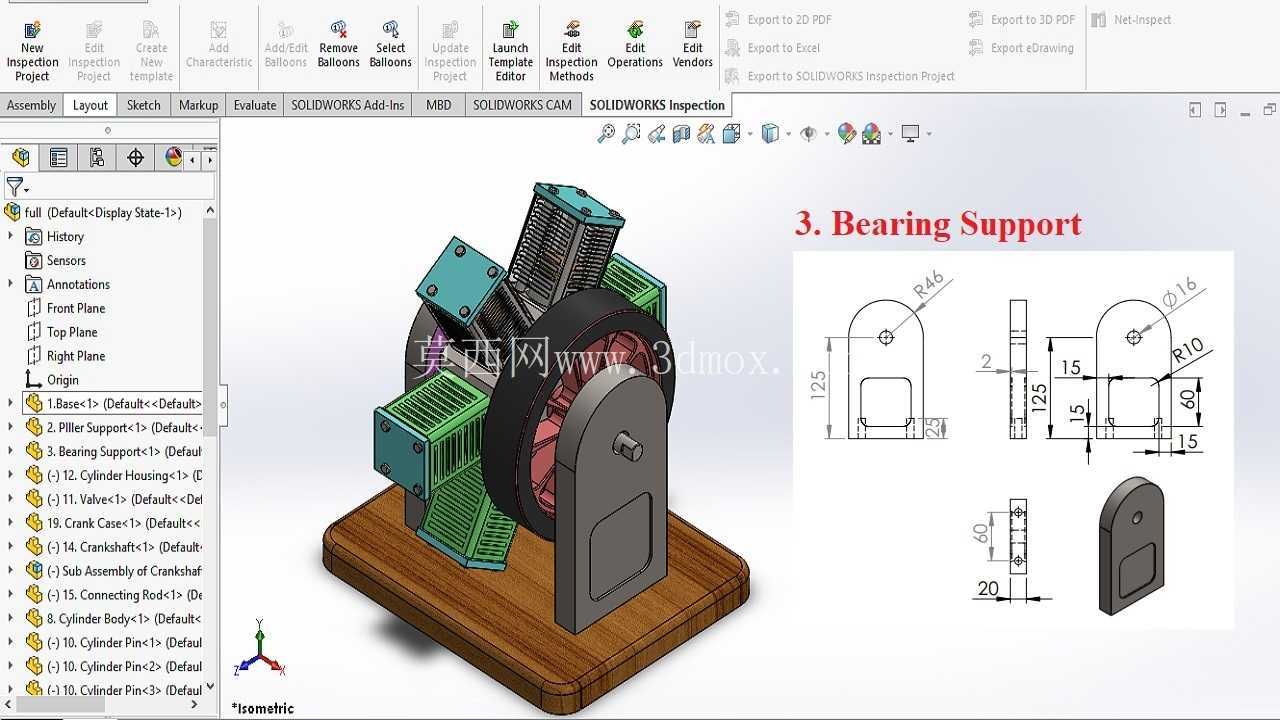
Task: Open Apply Scene dropdown arrow
Action: coord(889,134)
